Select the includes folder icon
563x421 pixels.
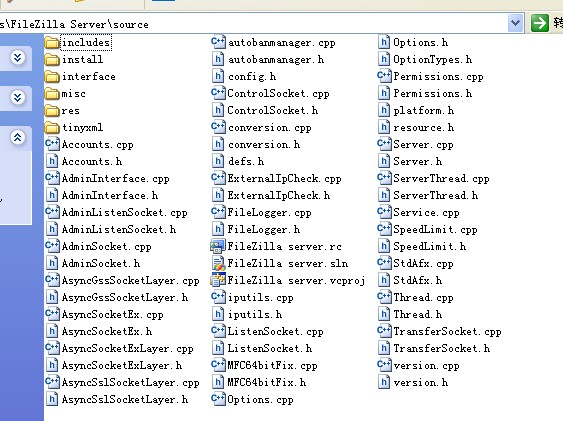[52, 43]
